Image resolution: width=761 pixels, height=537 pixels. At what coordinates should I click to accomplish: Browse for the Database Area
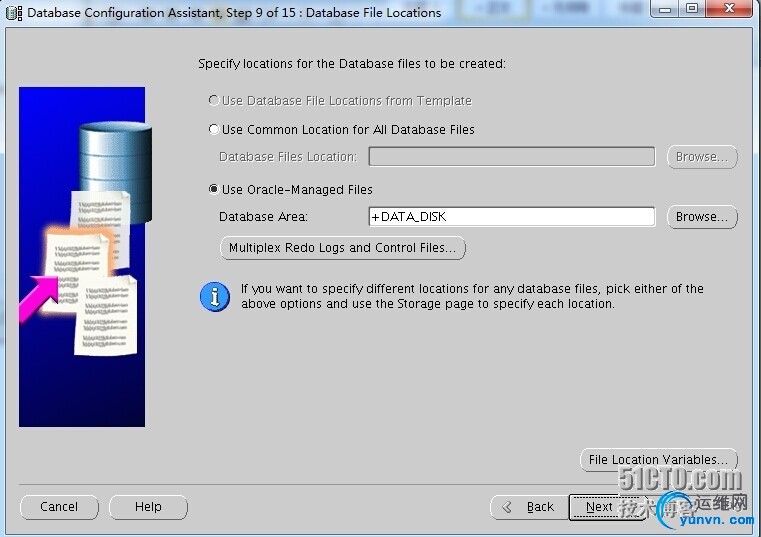coord(702,217)
